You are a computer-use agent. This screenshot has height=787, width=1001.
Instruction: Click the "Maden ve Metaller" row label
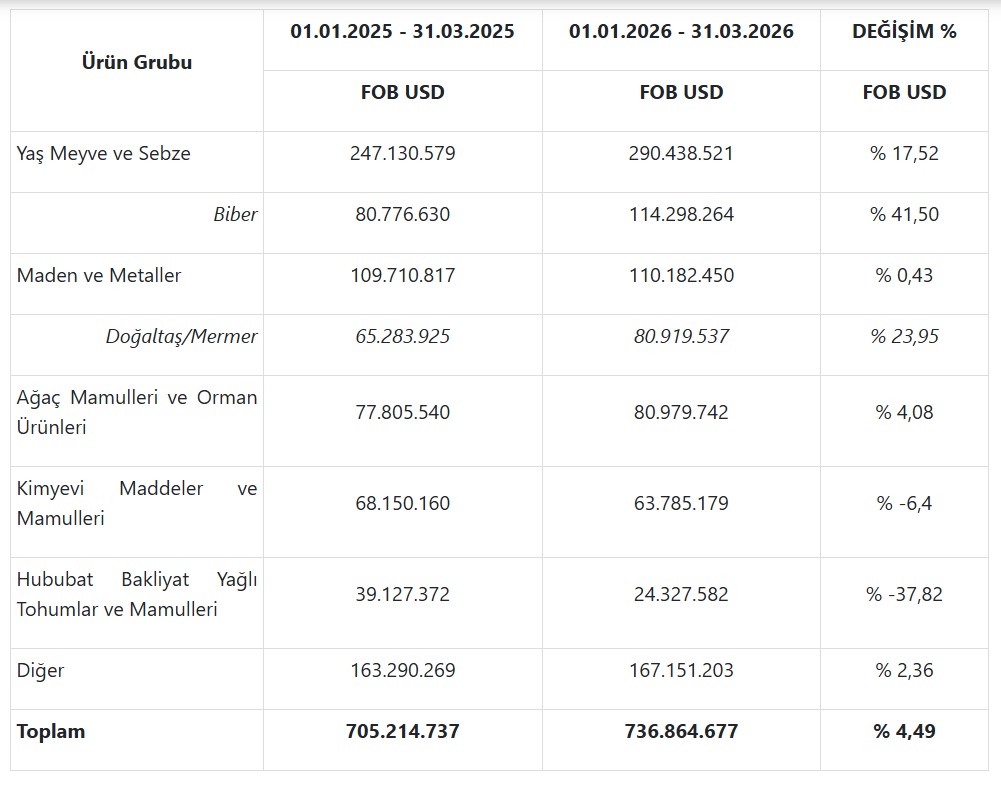click(x=99, y=276)
